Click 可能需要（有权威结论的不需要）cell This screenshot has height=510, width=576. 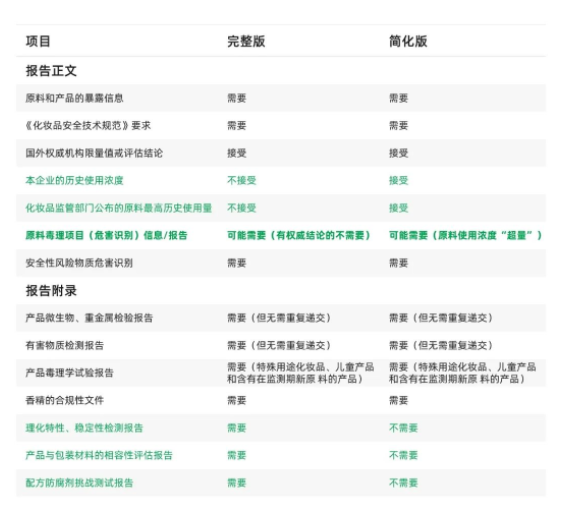tap(299, 235)
